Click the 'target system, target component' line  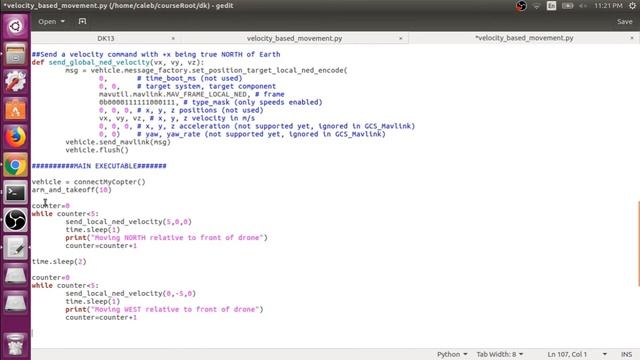pyautogui.click(x=187, y=87)
